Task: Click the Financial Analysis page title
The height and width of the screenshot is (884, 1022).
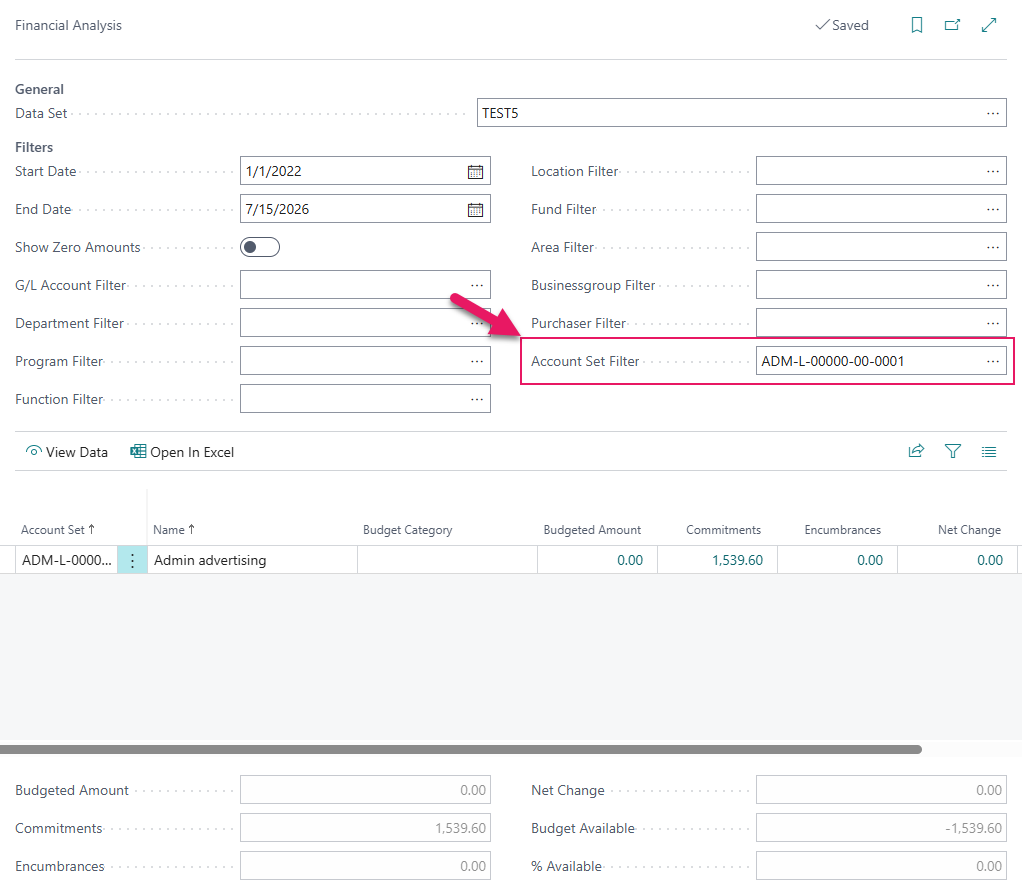Action: click(68, 25)
